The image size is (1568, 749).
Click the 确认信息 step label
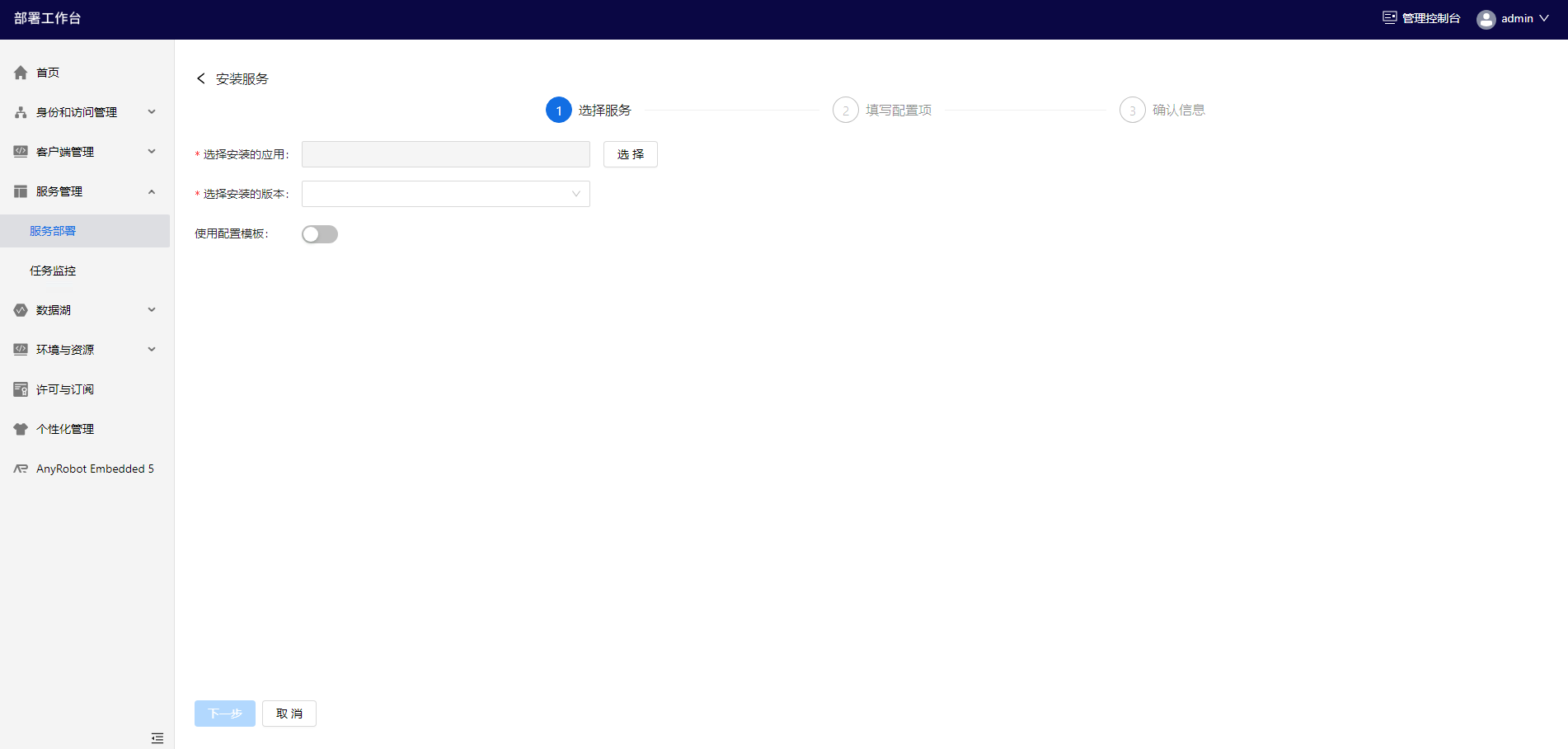[x=1179, y=110]
